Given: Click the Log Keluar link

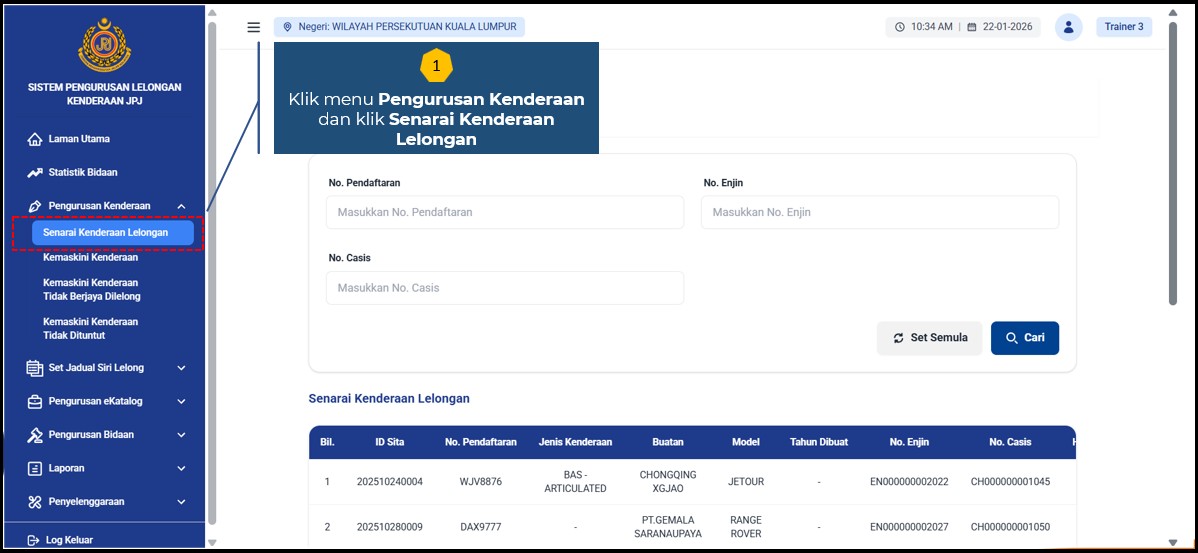Looking at the screenshot, I should click(x=69, y=540).
